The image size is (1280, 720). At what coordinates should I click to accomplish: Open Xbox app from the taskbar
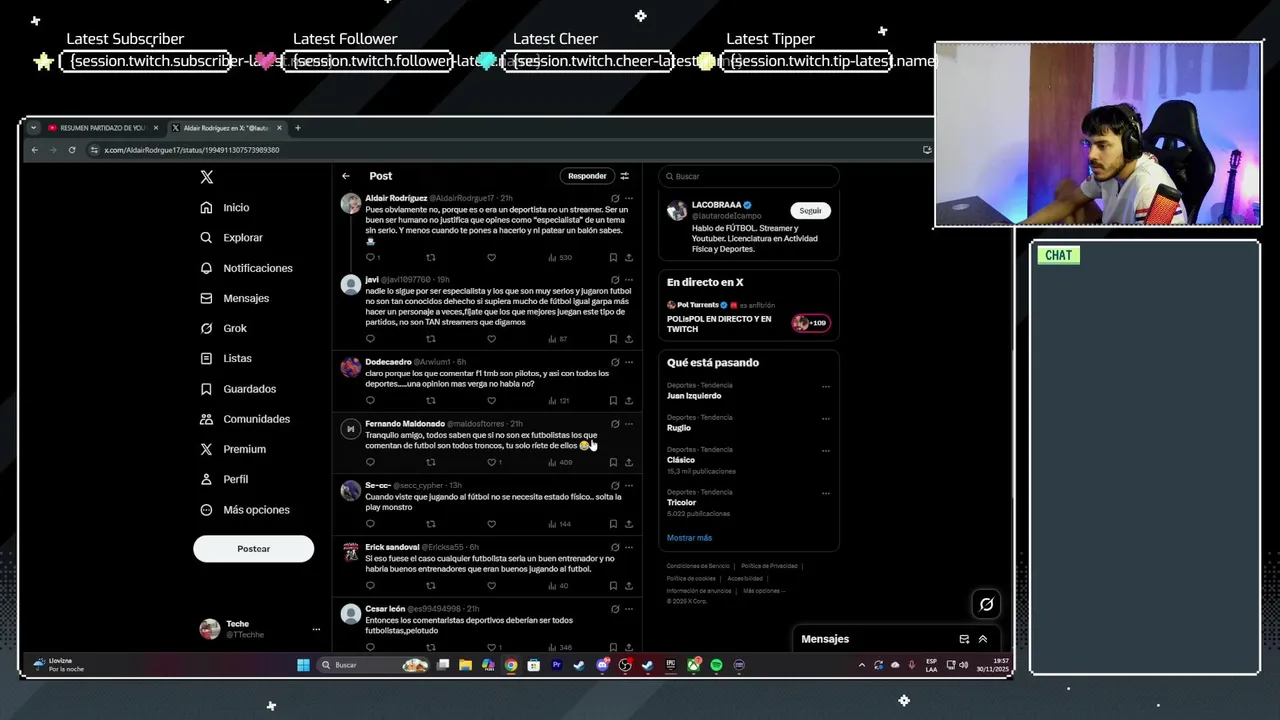click(x=693, y=665)
